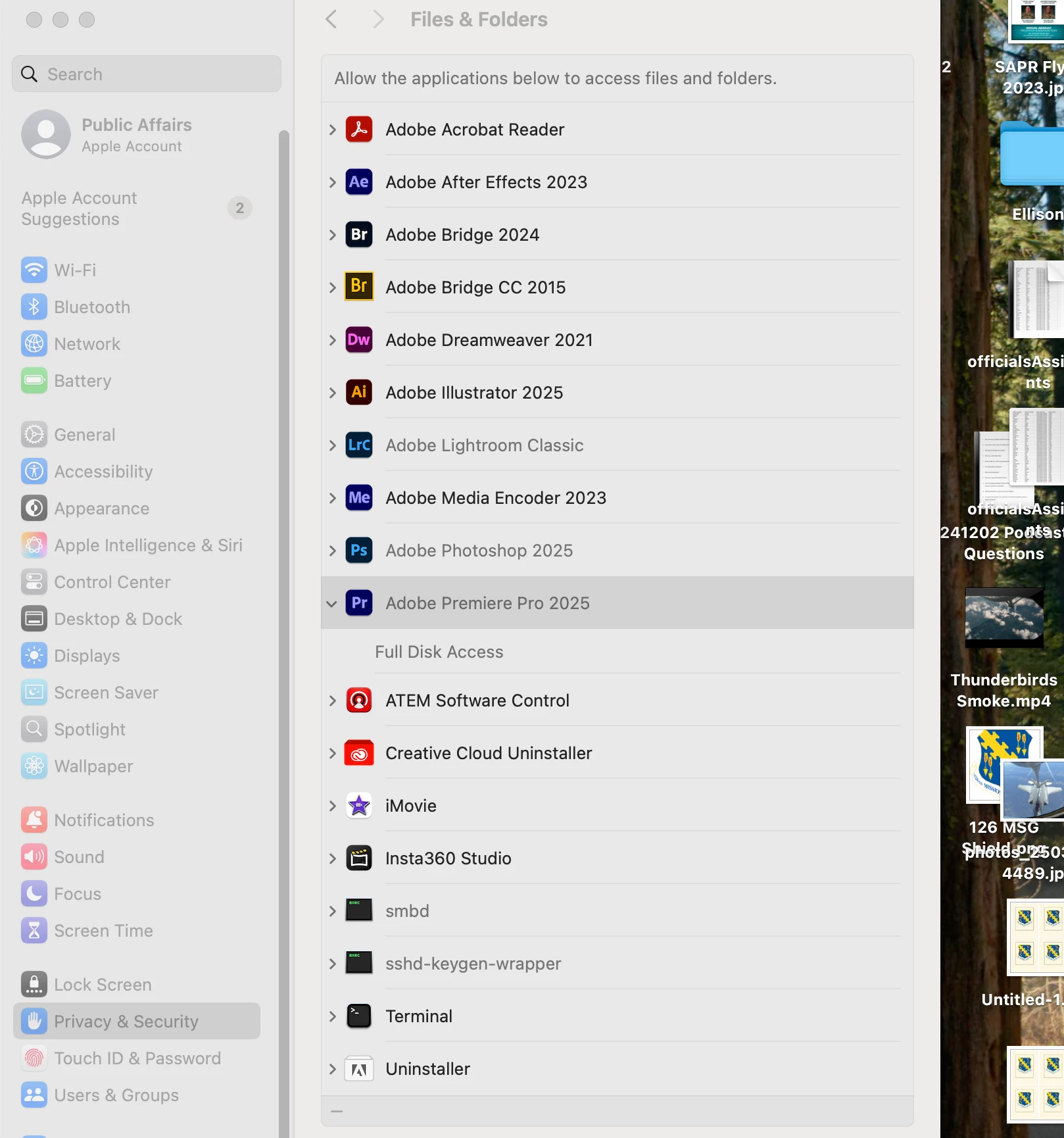Click the Illustrator 2025 icon

coord(359,393)
